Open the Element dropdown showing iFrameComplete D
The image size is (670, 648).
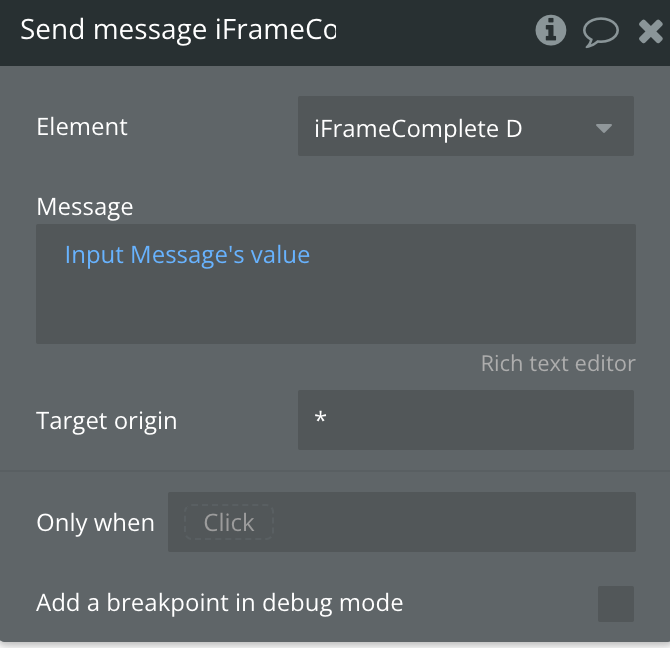[466, 126]
